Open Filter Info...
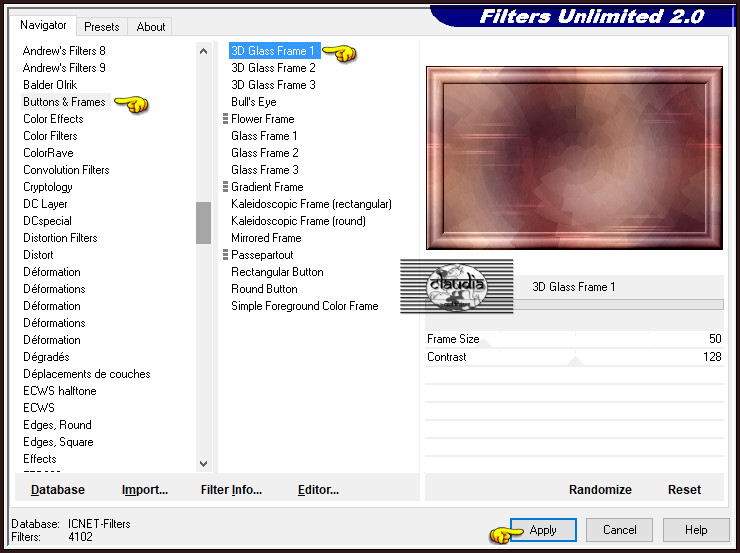 [x=231, y=490]
